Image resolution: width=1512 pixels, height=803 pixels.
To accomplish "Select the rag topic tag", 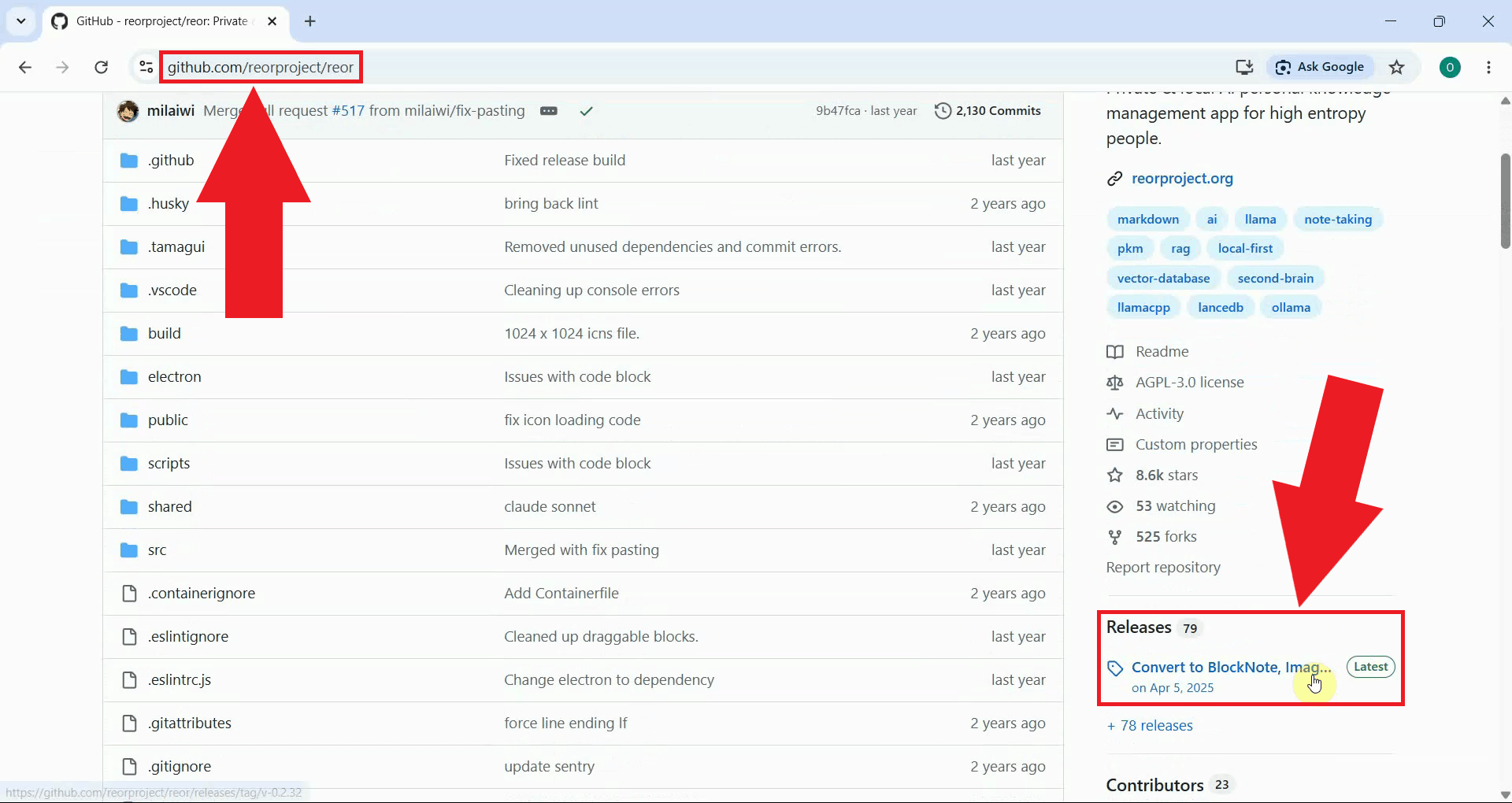I will (1180, 249).
